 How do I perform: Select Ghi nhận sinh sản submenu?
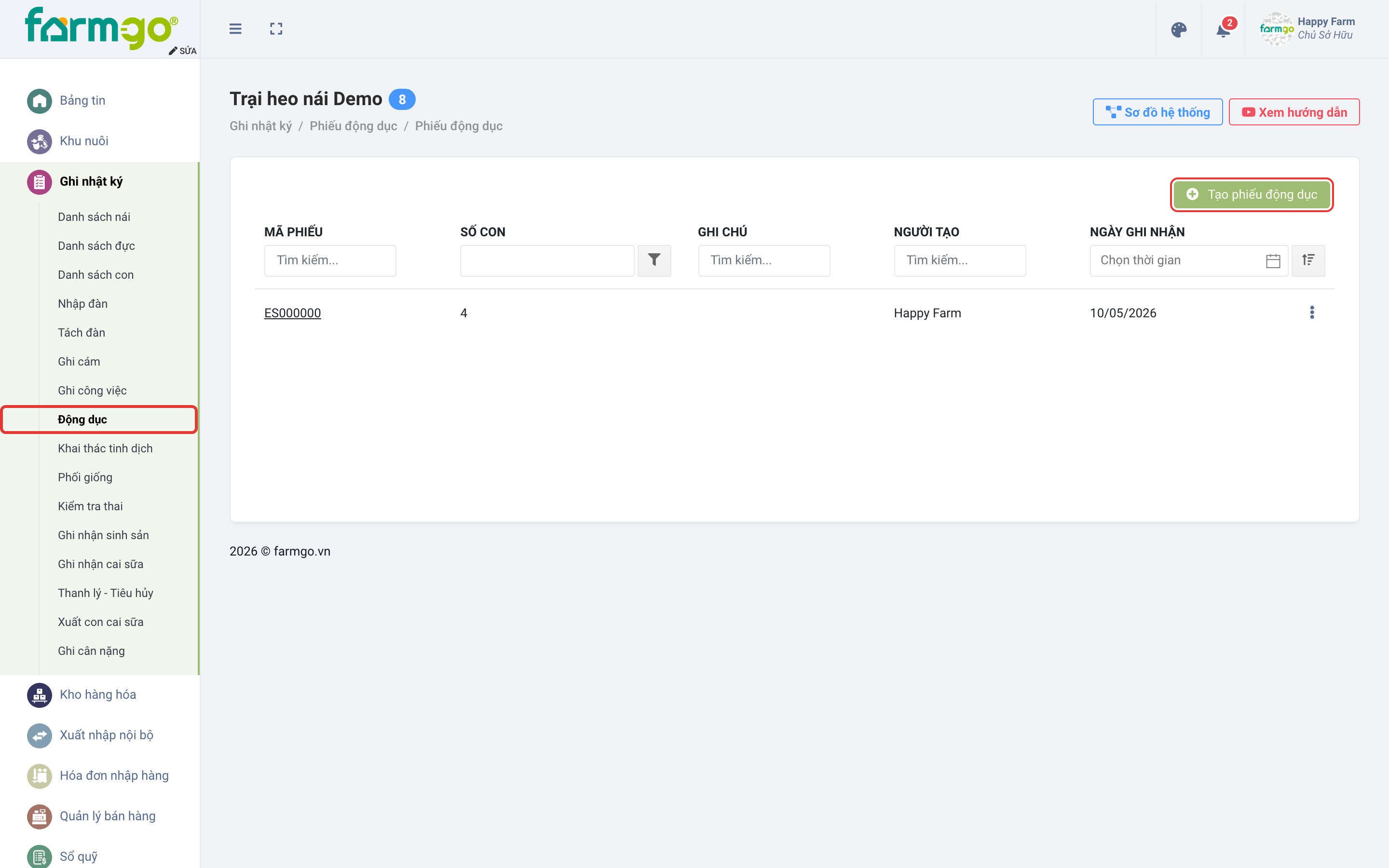click(x=103, y=535)
